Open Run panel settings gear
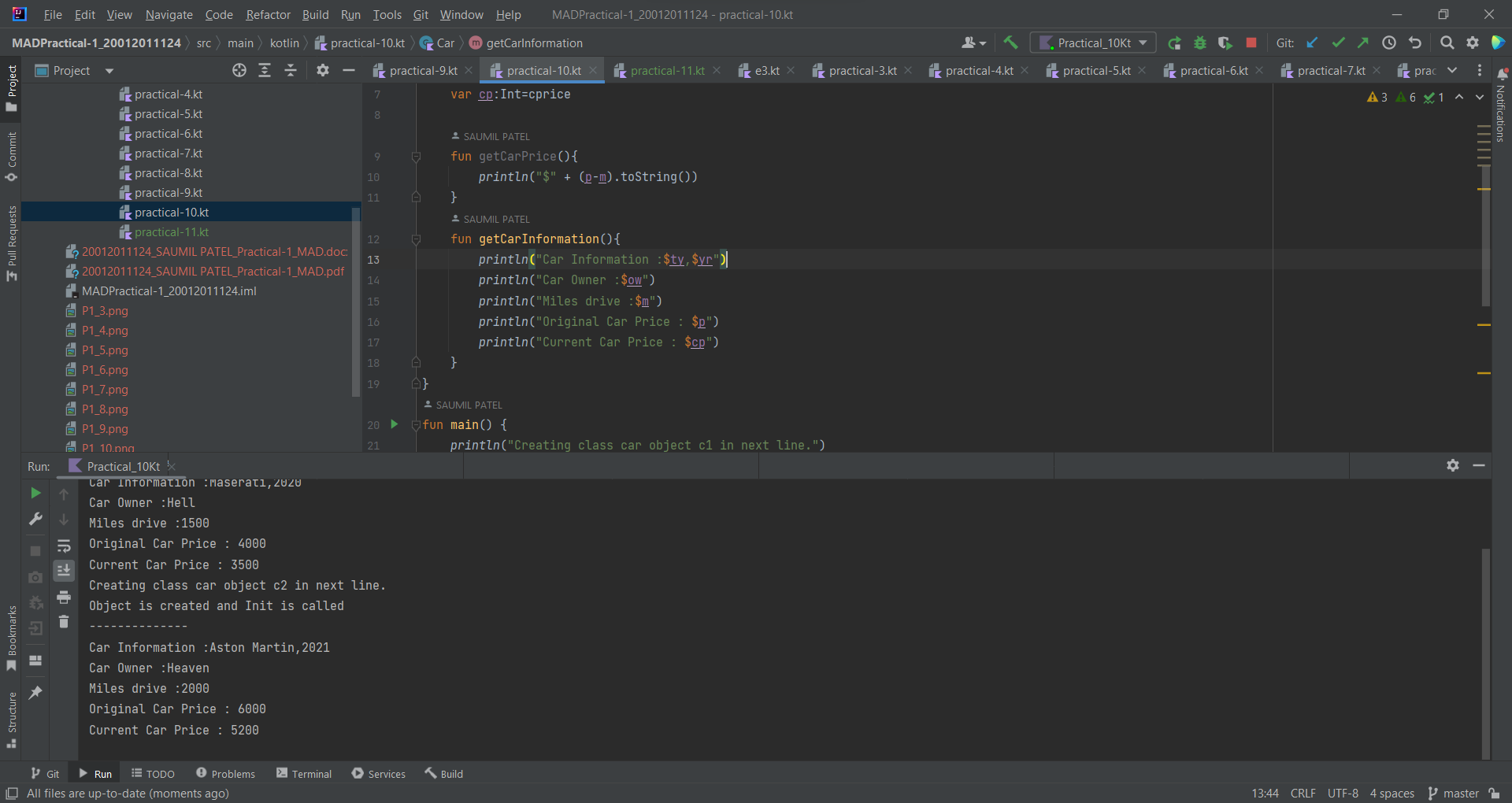The height and width of the screenshot is (803, 1512). [x=1453, y=465]
